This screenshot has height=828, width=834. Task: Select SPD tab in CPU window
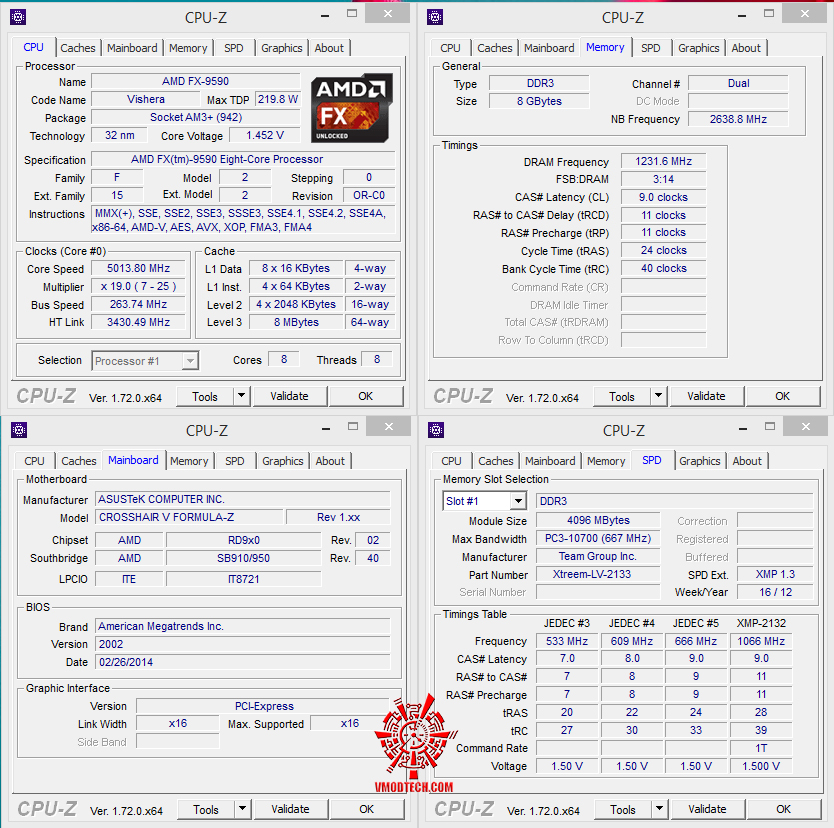(233, 48)
